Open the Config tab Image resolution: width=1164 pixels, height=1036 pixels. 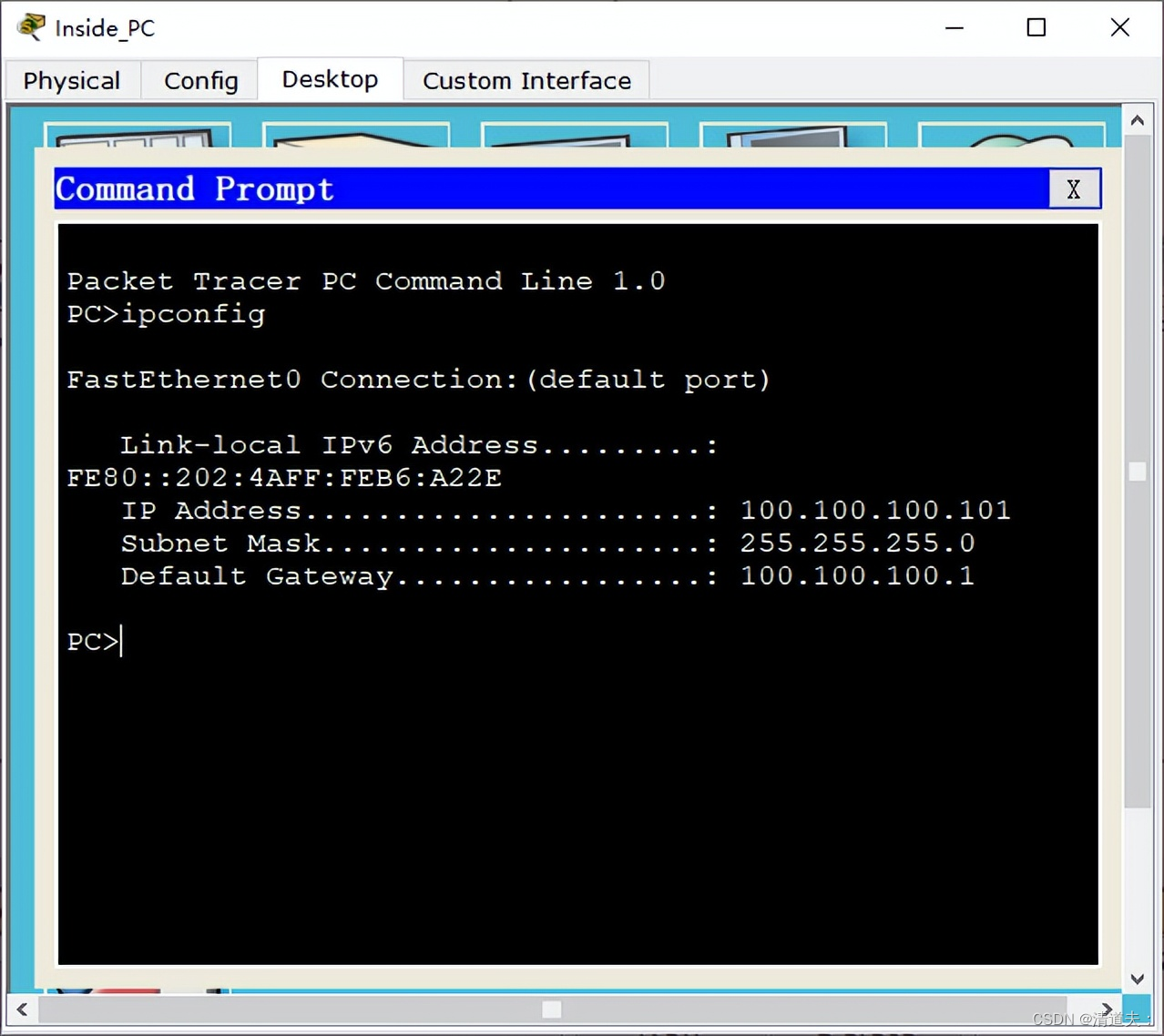pos(200,80)
